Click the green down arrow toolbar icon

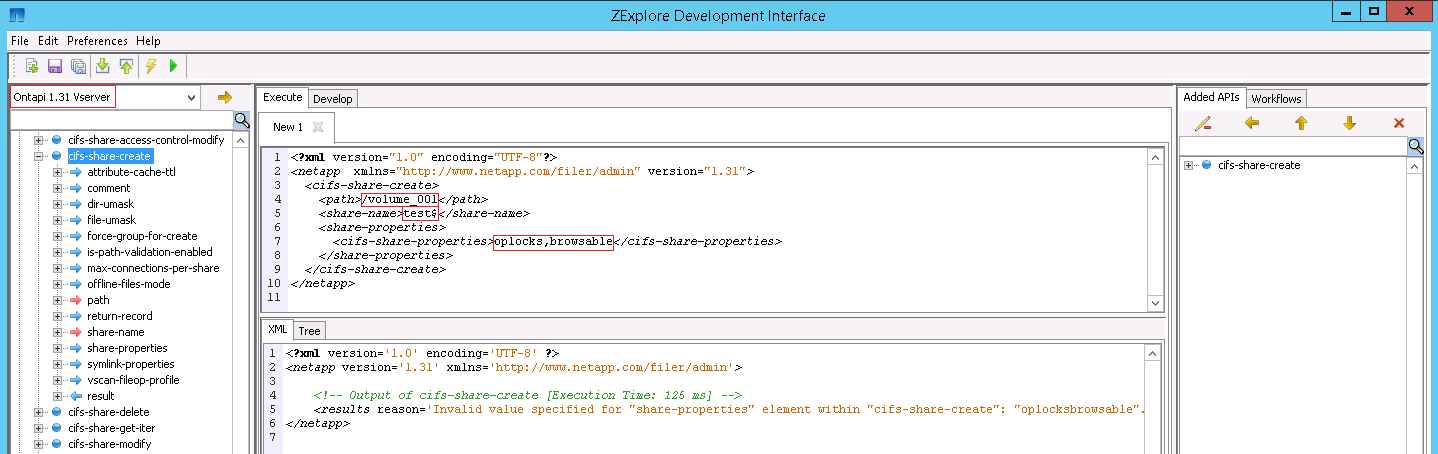(102, 66)
